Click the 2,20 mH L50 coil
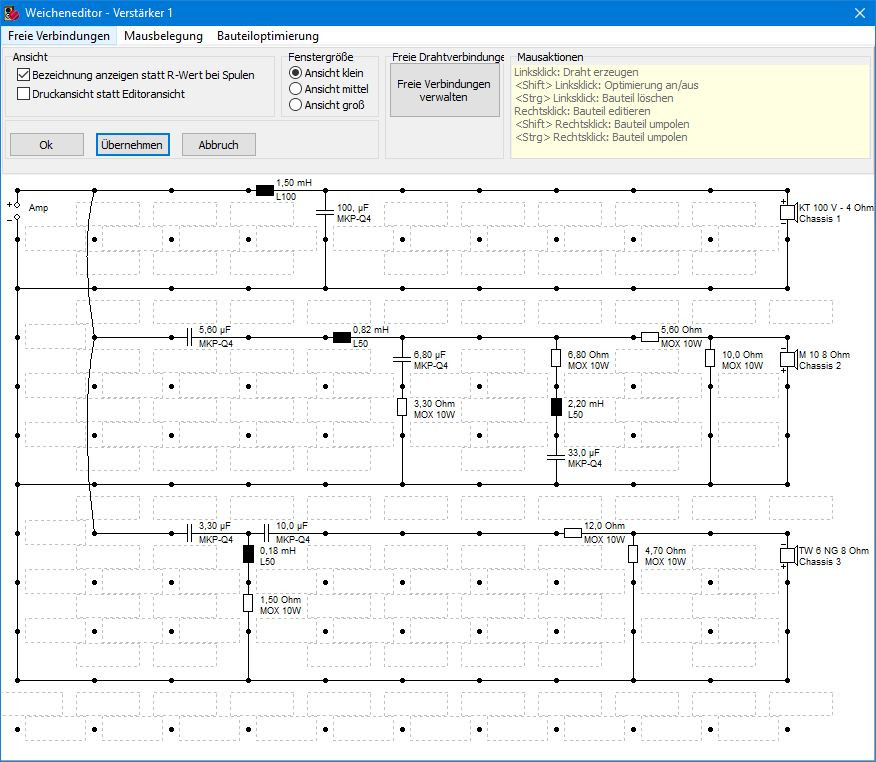Screen dimensions: 876x762 point(557,407)
